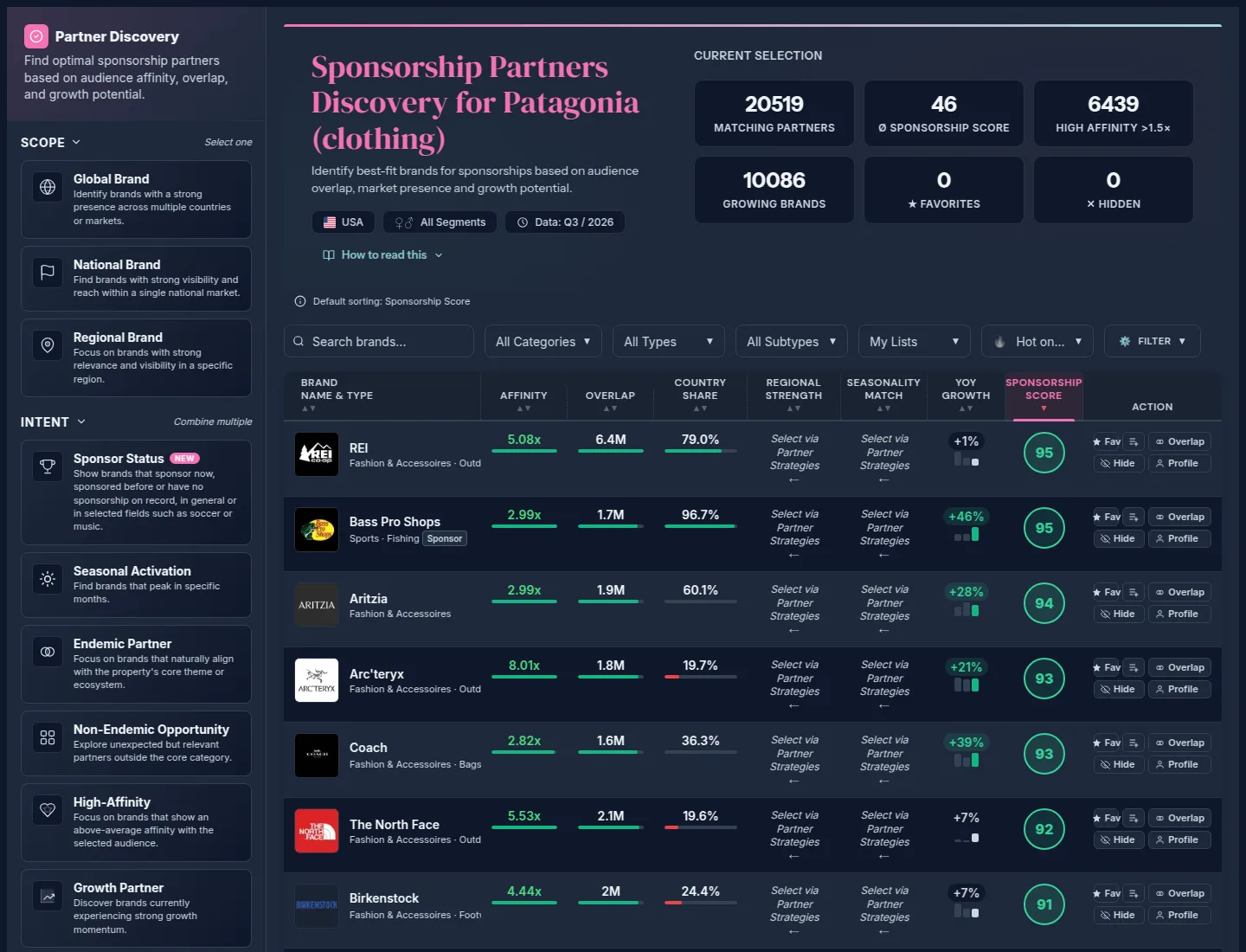Image resolution: width=1246 pixels, height=952 pixels.
Task: Select the Global Brand scope card
Action: click(x=136, y=199)
